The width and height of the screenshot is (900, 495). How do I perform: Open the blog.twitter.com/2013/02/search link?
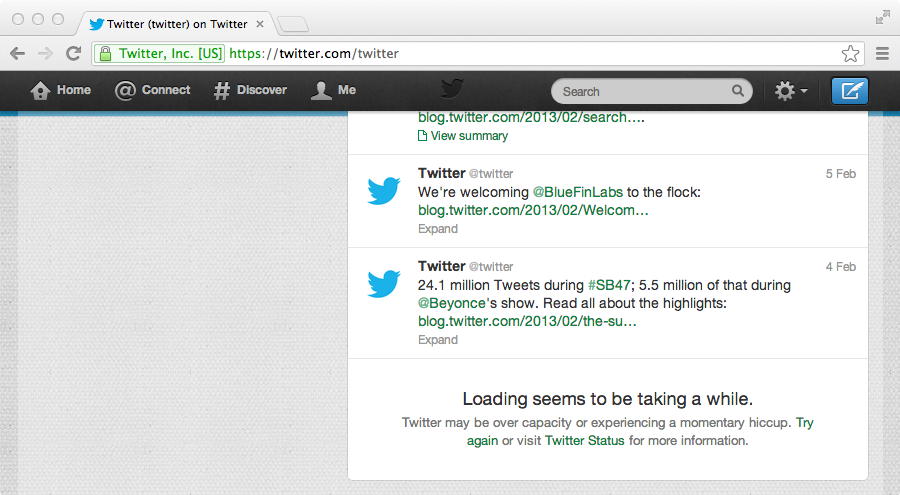coord(532,117)
